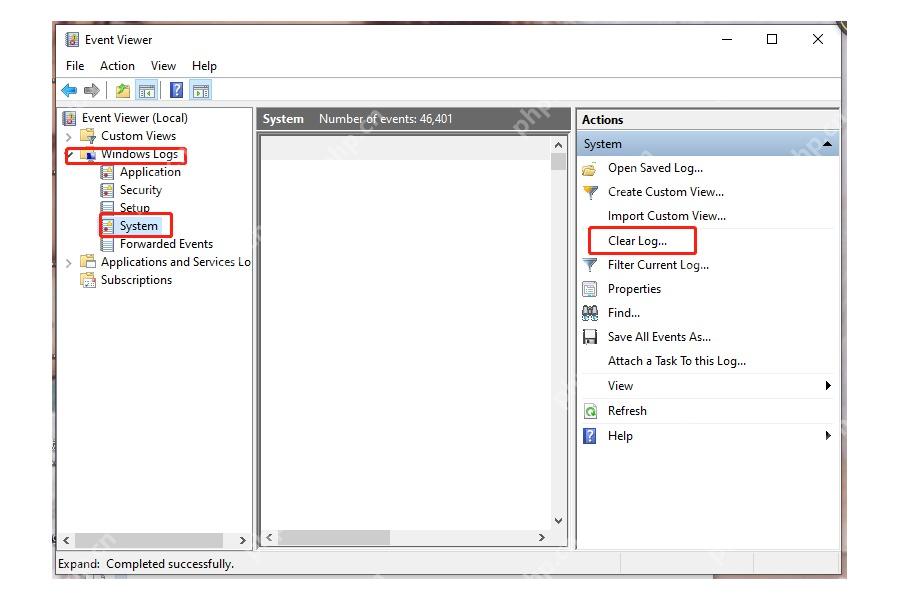
Task: Click the console tree scroll right arrow
Action: point(242,540)
